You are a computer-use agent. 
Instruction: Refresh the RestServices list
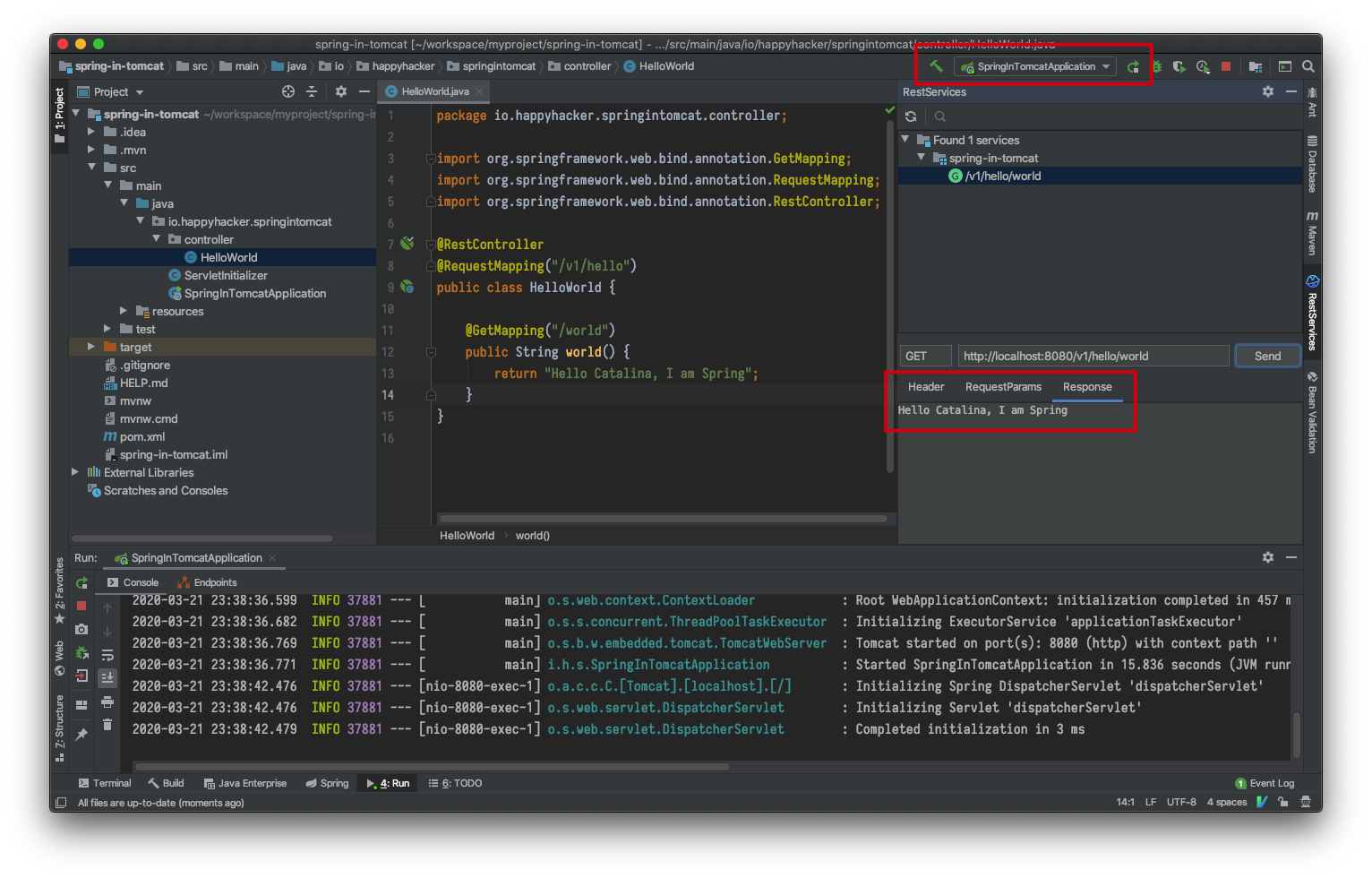pyautogui.click(x=911, y=116)
